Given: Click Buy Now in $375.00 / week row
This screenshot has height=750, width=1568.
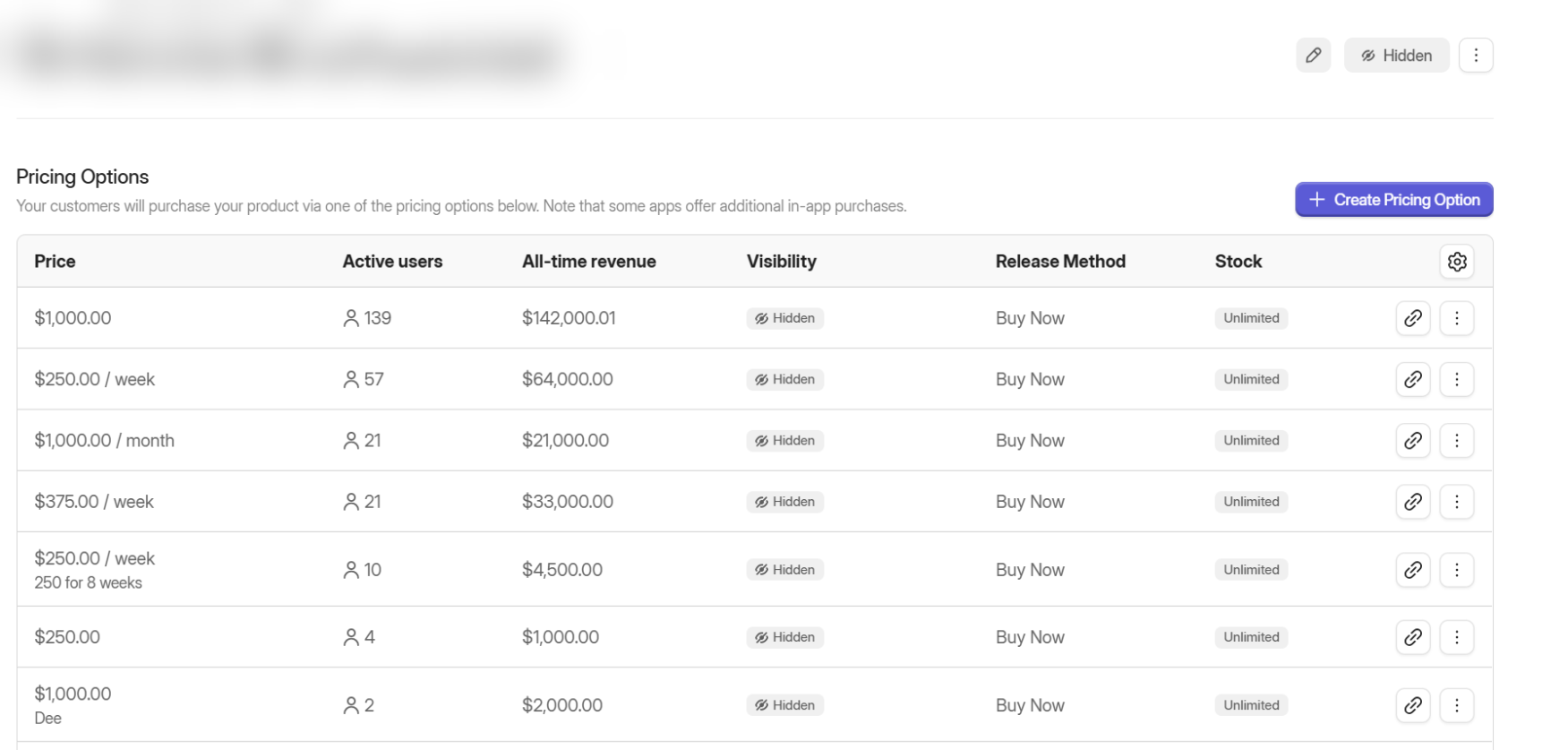Looking at the screenshot, I should 1030,502.
